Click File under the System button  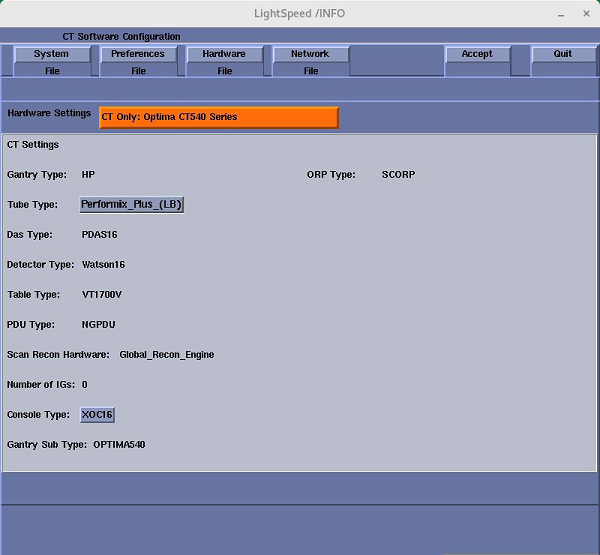click(52, 71)
